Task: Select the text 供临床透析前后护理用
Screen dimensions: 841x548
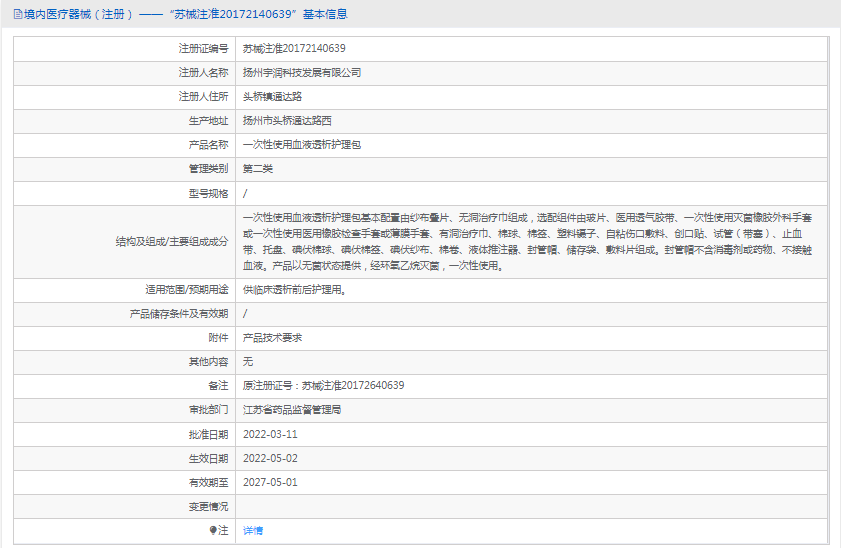Action: point(294,290)
